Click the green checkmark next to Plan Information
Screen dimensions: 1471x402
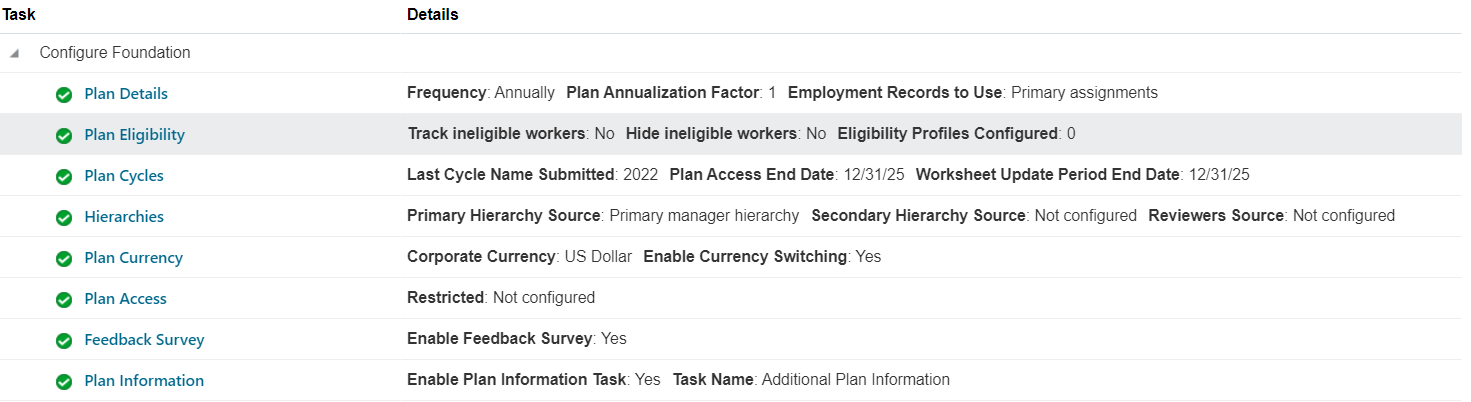64,381
